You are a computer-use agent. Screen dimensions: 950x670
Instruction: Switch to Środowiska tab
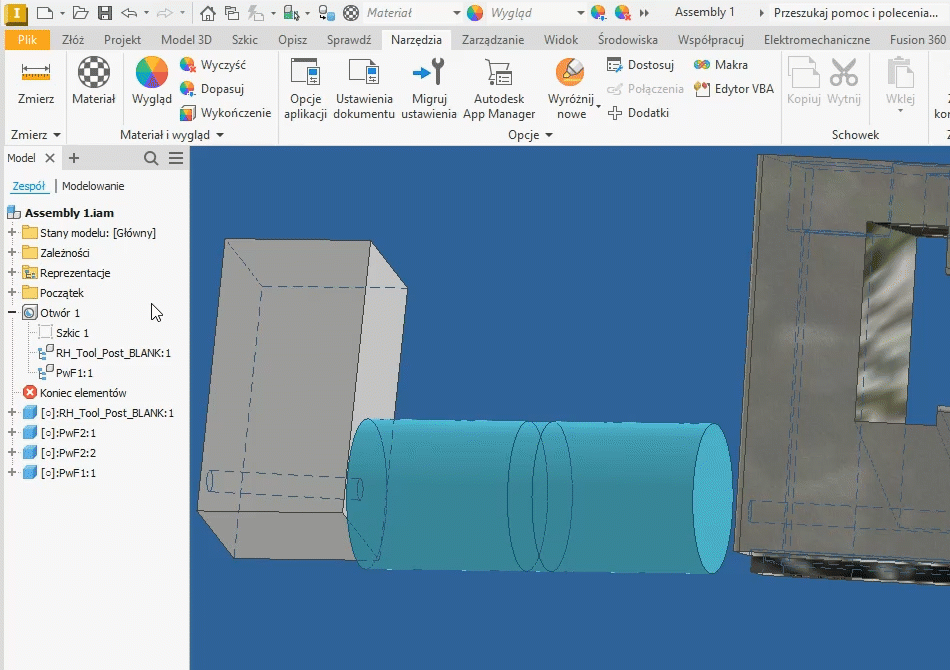(628, 40)
